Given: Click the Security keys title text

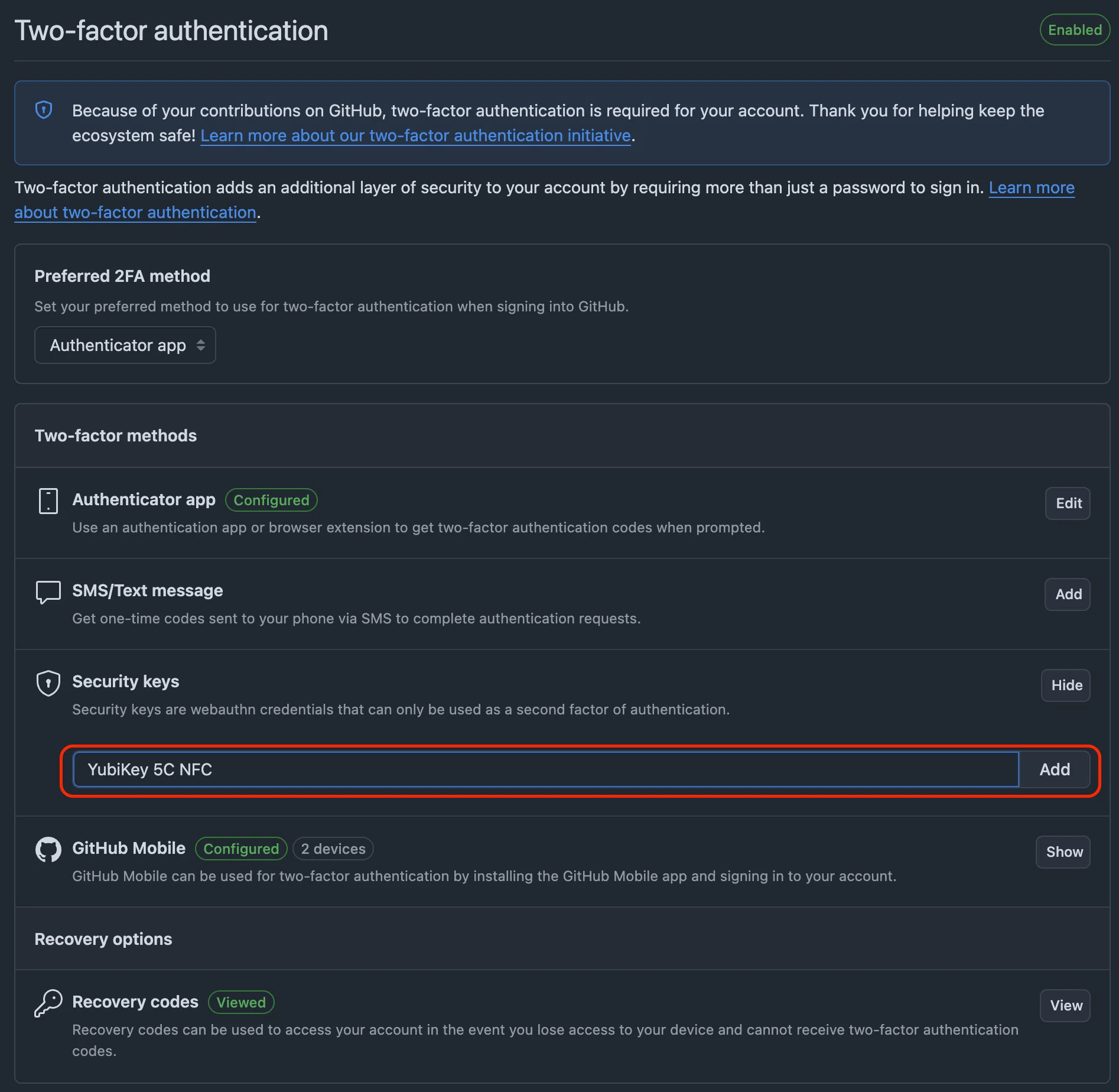Looking at the screenshot, I should click(126, 681).
